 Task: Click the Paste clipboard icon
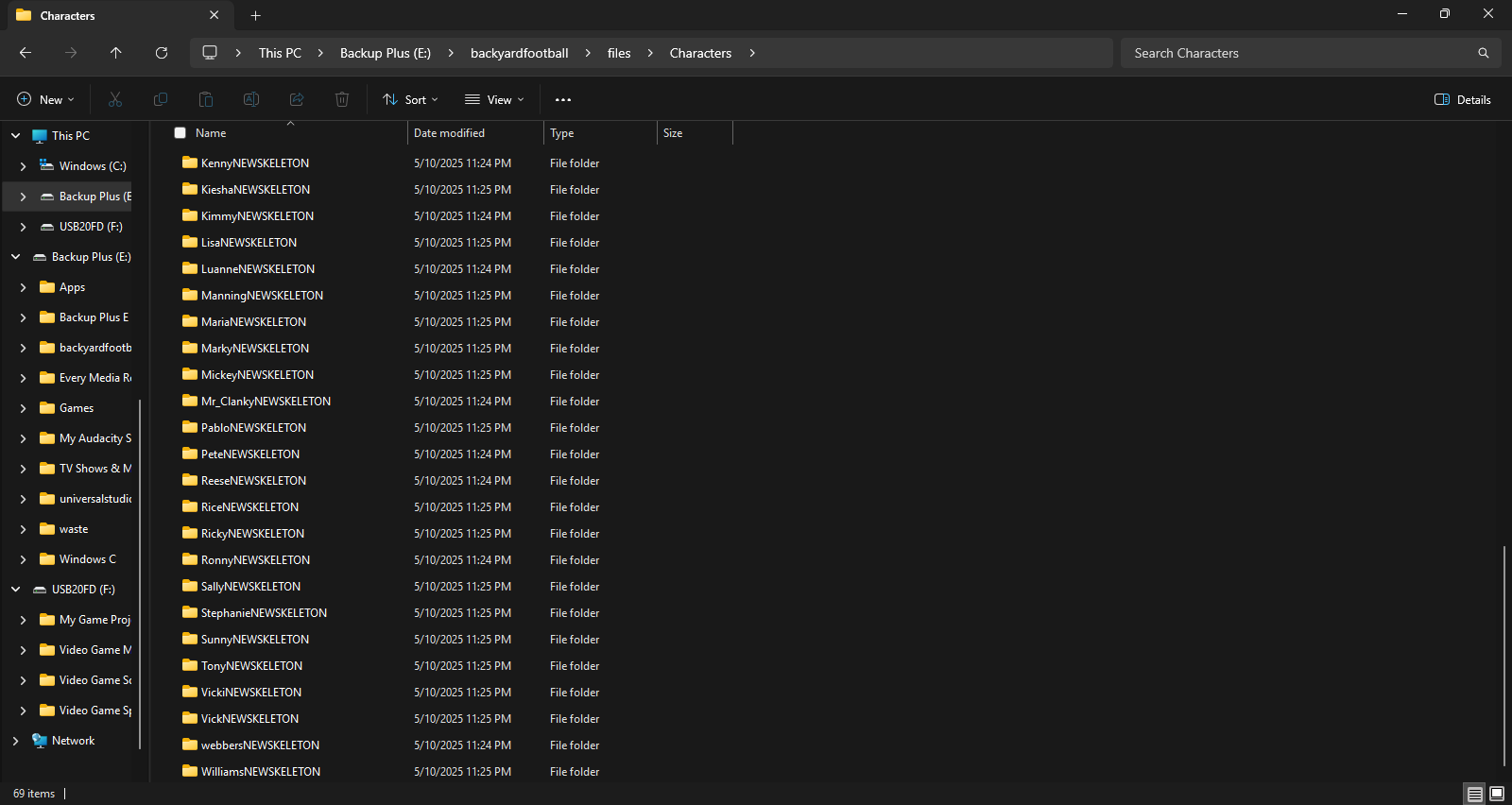[206, 99]
